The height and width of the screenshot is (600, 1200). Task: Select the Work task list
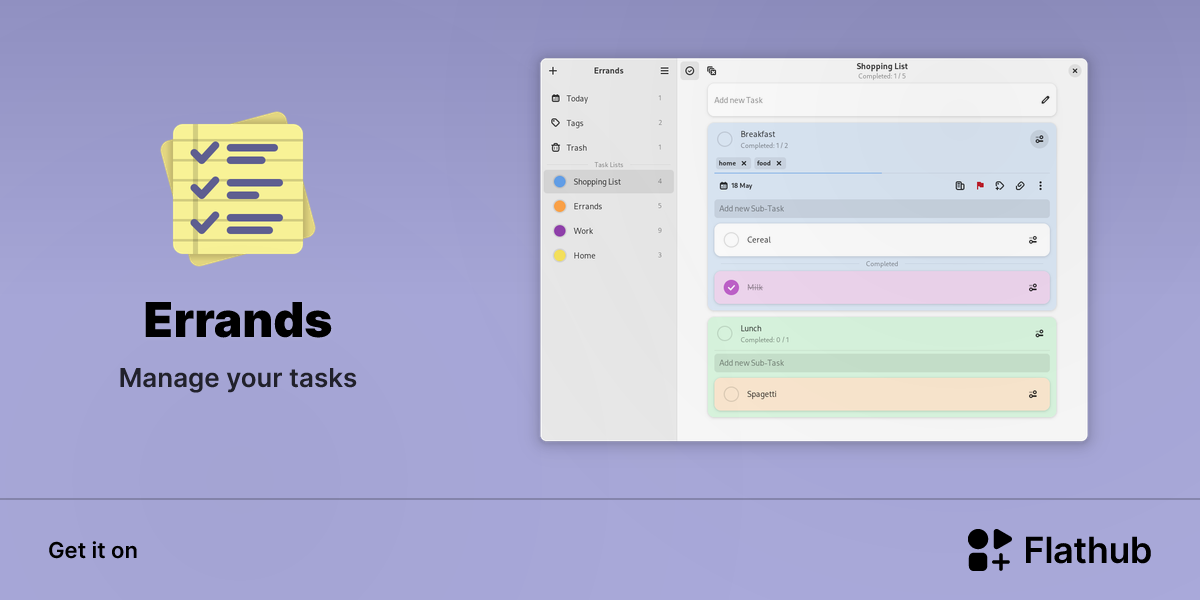click(x=608, y=231)
